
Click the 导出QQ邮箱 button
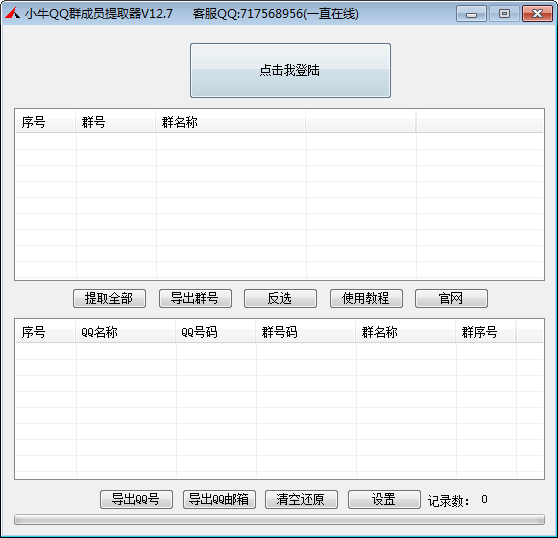219,499
